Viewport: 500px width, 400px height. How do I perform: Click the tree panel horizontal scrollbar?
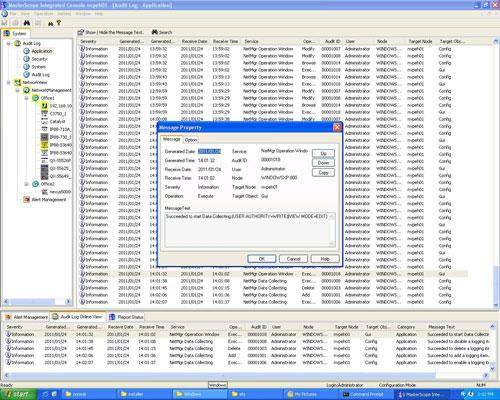coord(37,301)
